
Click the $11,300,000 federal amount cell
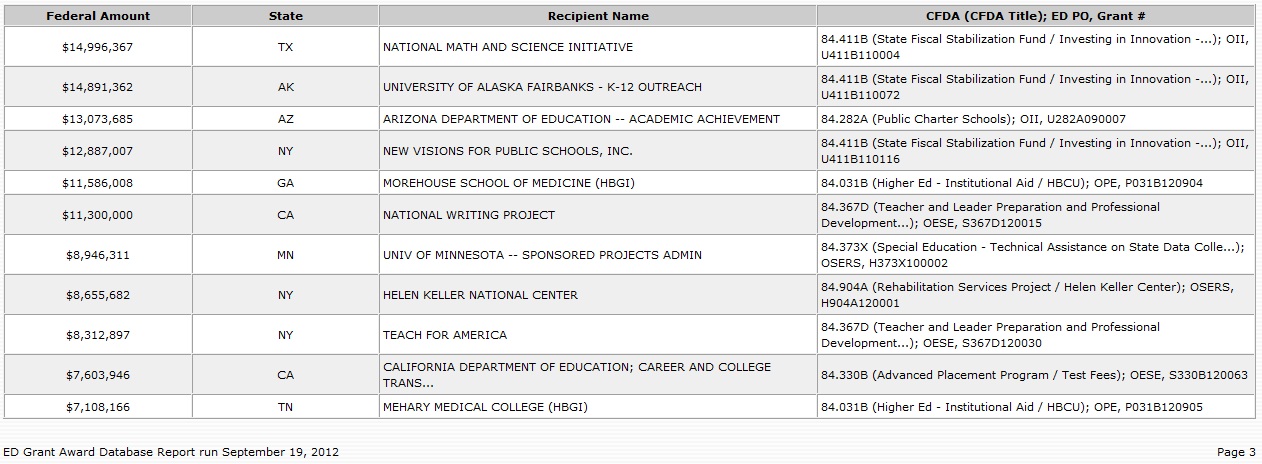pyautogui.click(x=98, y=215)
